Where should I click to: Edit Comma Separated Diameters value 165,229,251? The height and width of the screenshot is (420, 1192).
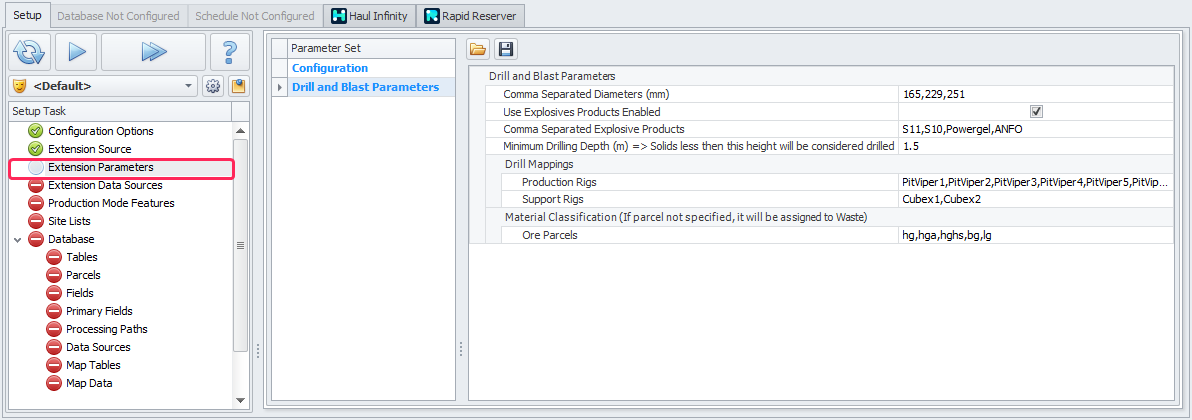point(1035,94)
